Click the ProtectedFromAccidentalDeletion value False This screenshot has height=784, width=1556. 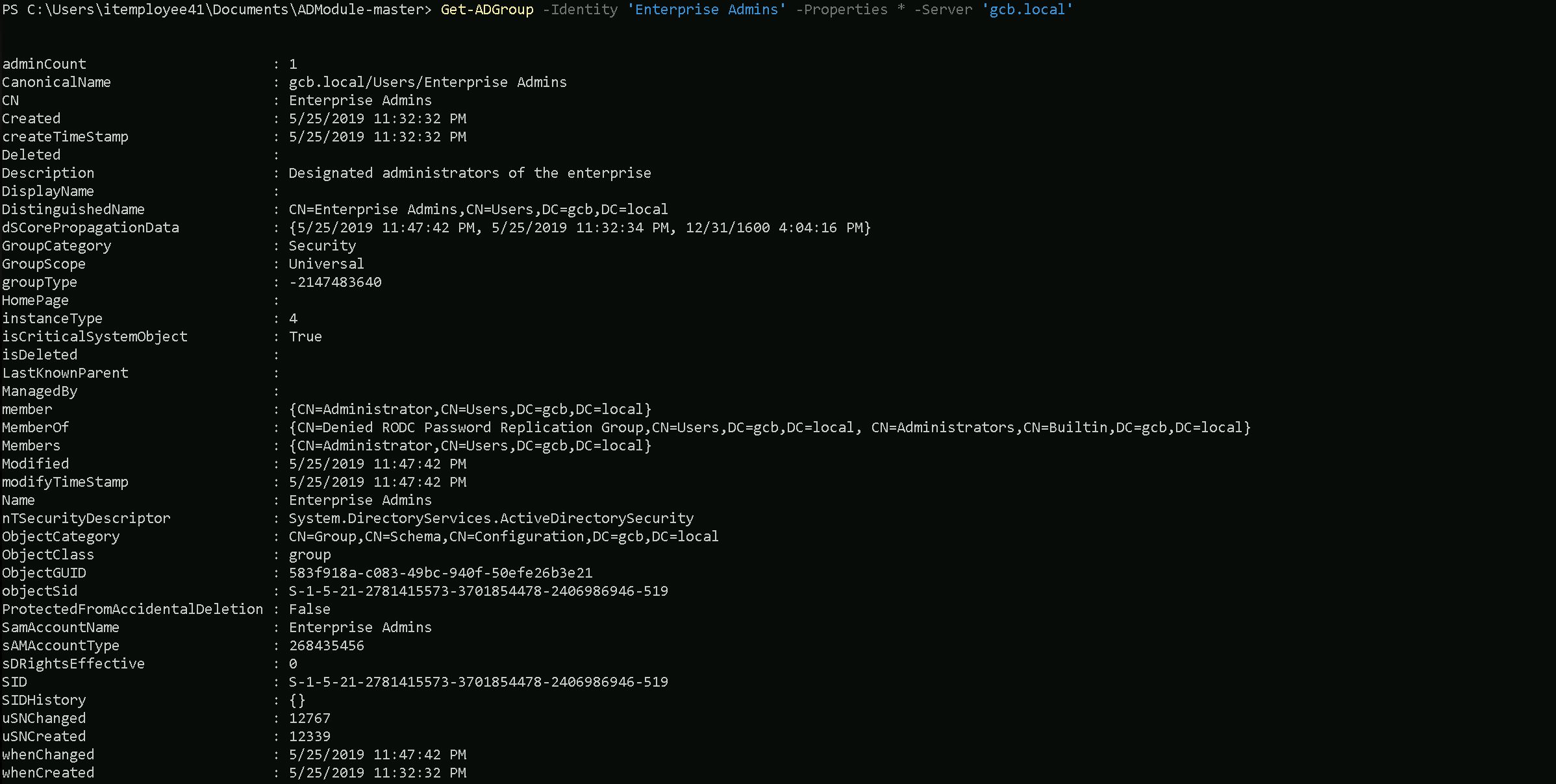(x=309, y=609)
